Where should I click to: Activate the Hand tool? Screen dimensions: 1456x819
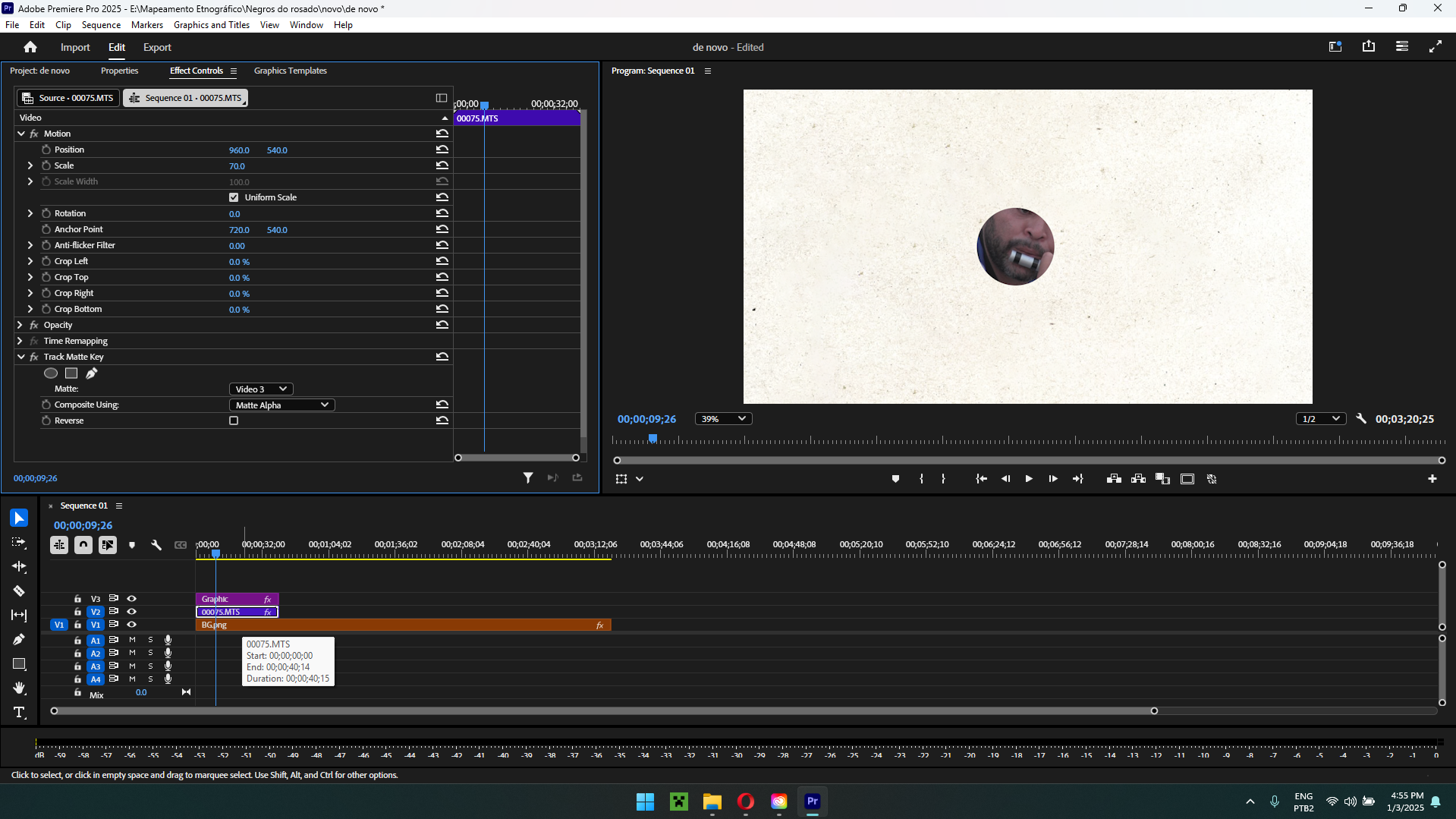[19, 688]
